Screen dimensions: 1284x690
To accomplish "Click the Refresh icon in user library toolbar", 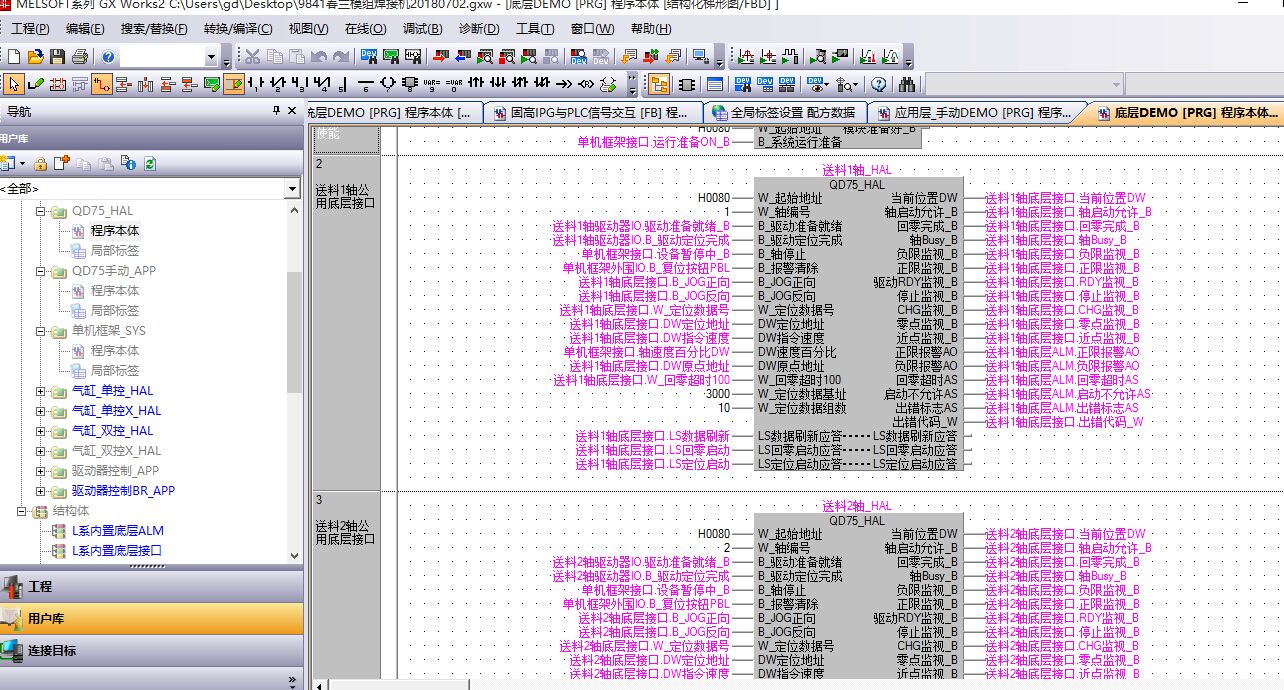I will (x=149, y=163).
